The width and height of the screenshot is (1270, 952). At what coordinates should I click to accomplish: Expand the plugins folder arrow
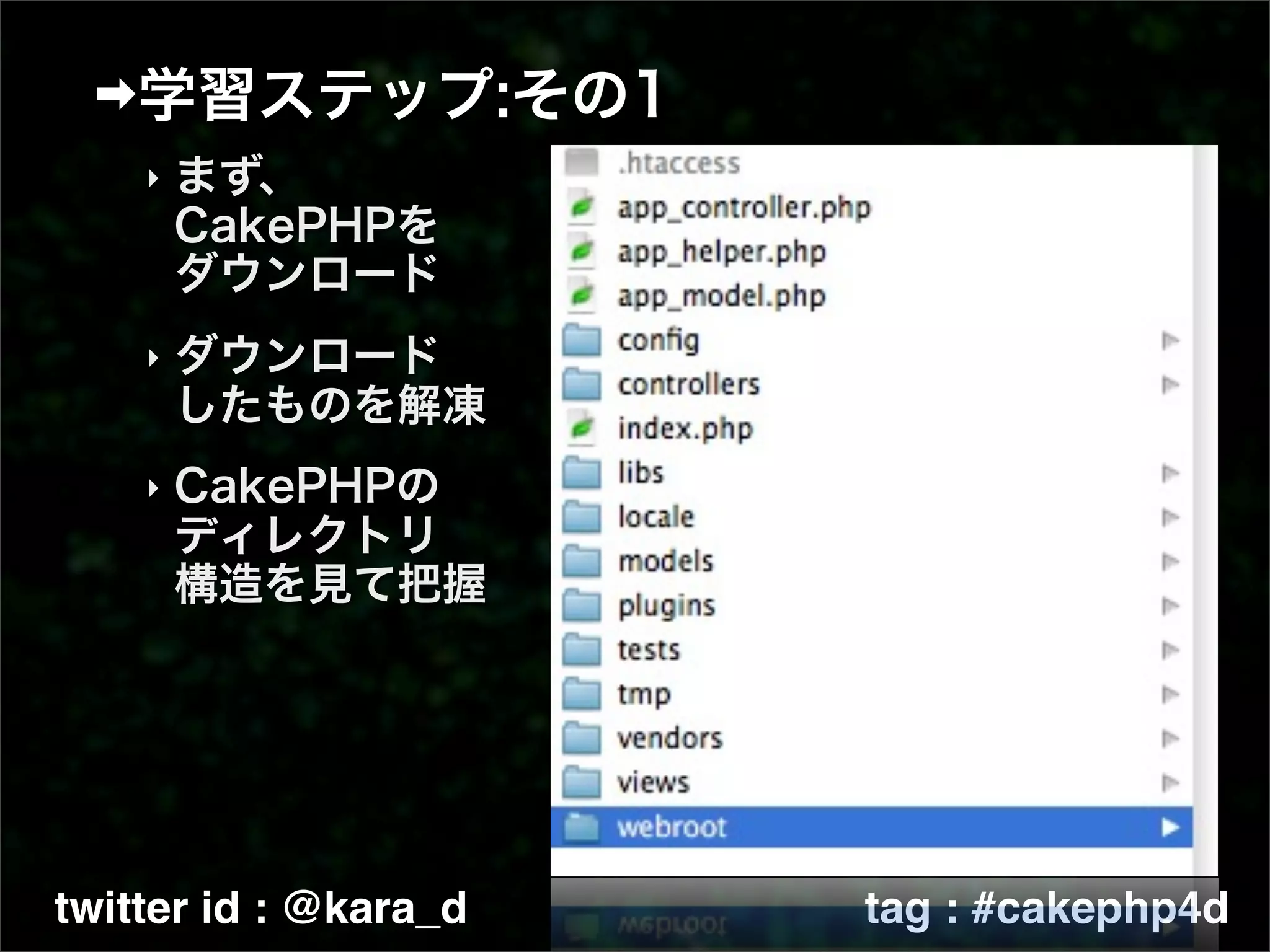[1170, 606]
